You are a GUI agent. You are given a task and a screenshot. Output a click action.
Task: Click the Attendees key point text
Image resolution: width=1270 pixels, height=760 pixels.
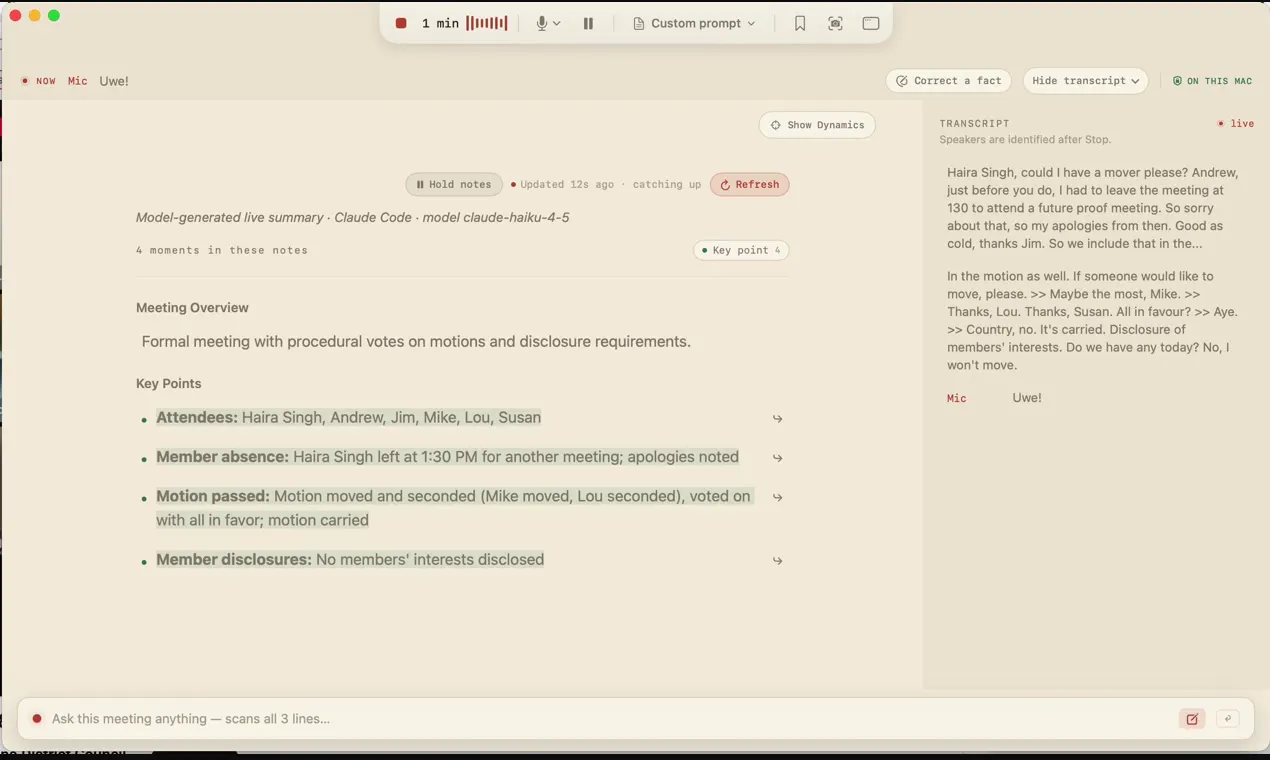click(348, 417)
